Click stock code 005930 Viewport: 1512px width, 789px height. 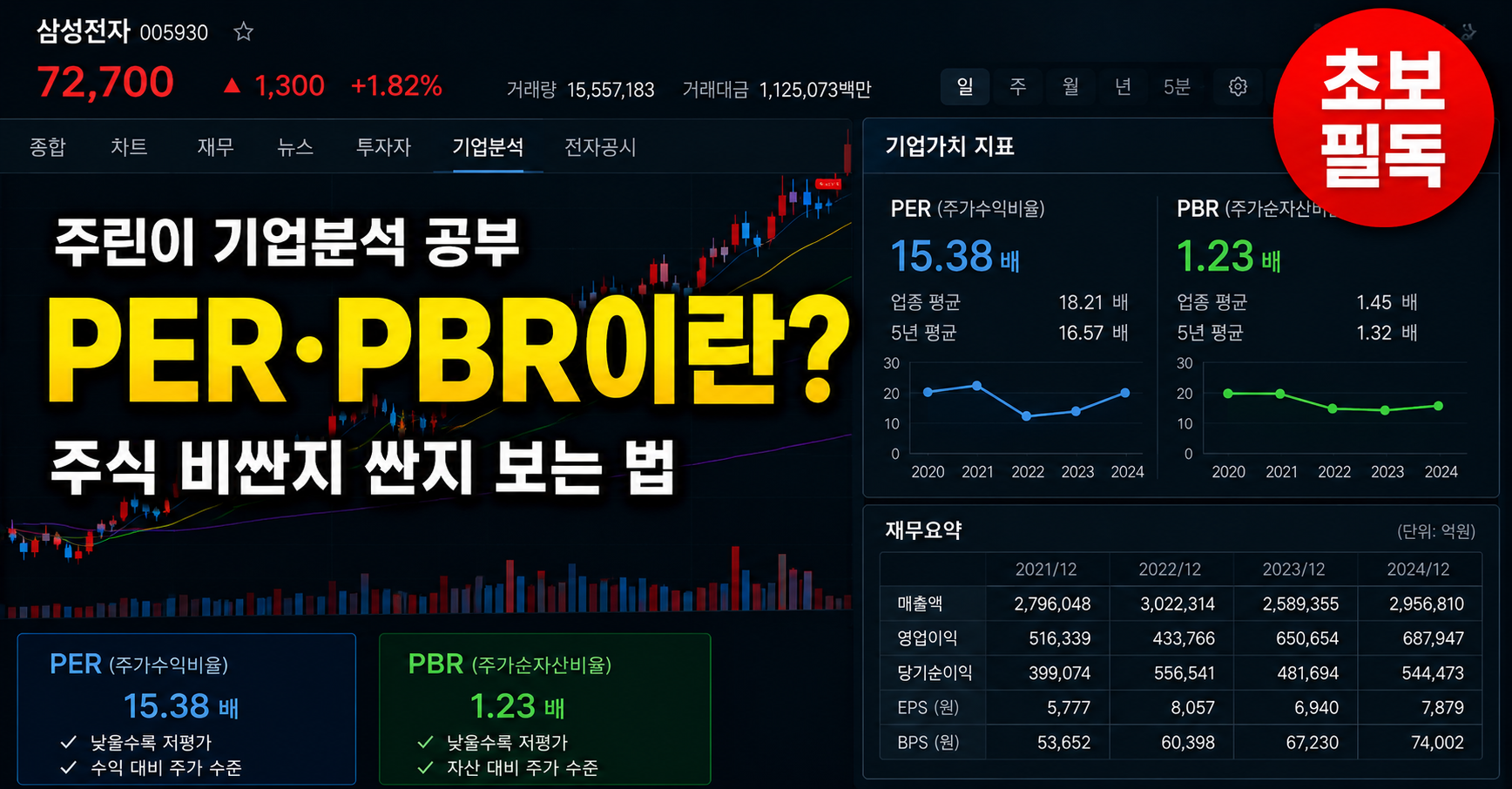point(174,33)
